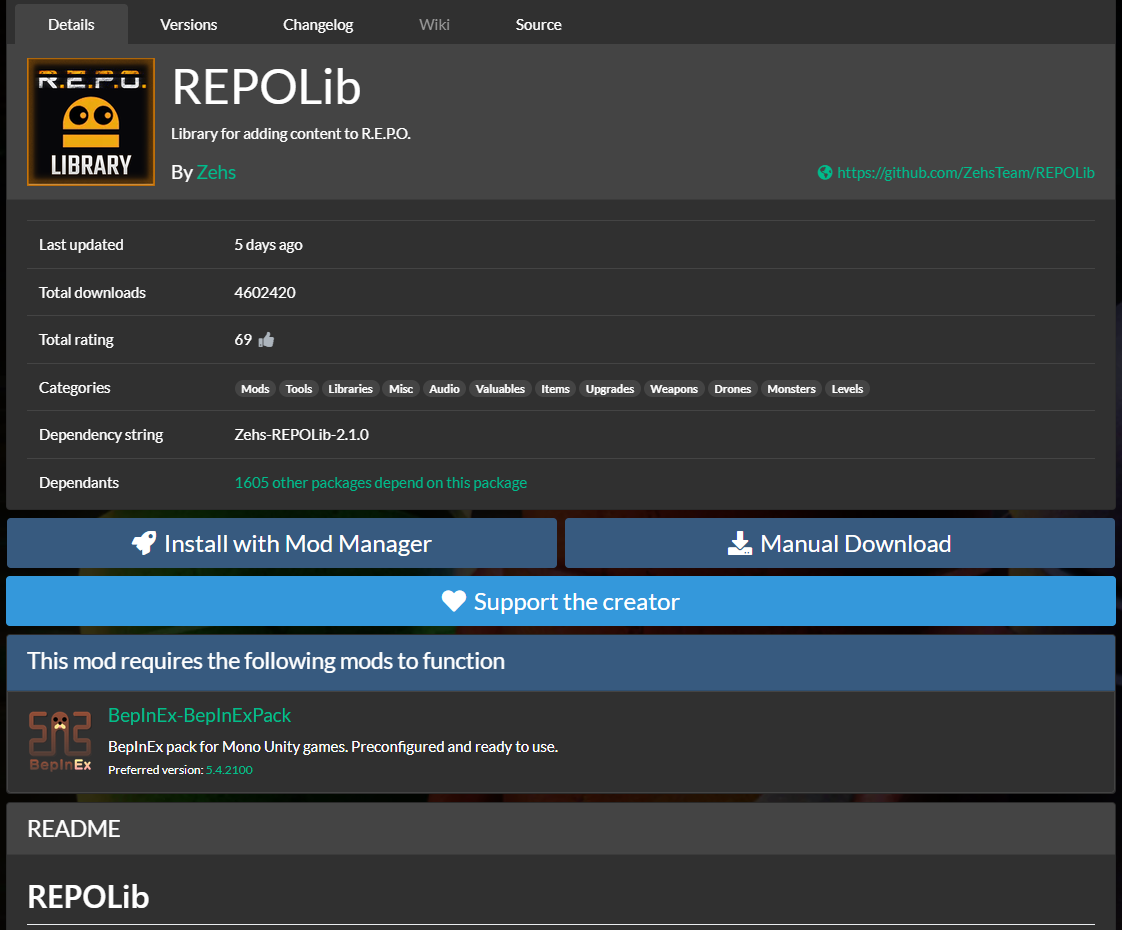Click the 'Dependants' row label
Screen dimensions: 1122x930
pos(79,483)
